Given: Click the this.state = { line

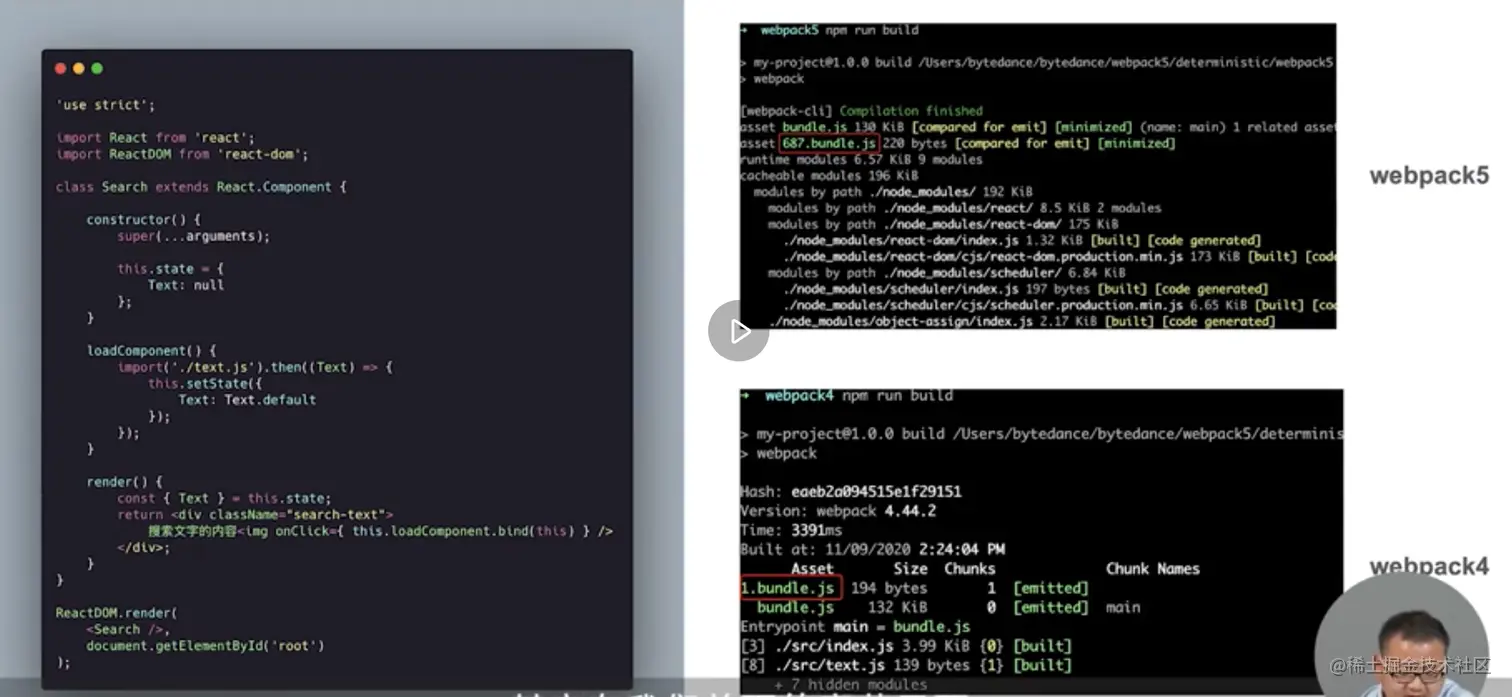Looking at the screenshot, I should click(171, 268).
